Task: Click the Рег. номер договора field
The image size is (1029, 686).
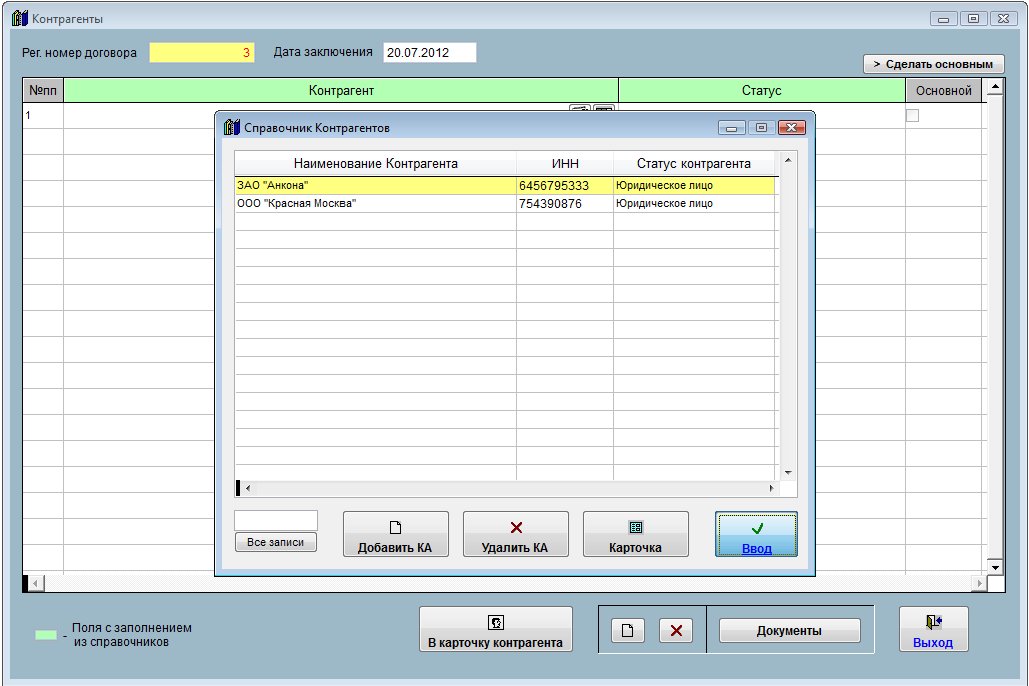Action: [201, 53]
